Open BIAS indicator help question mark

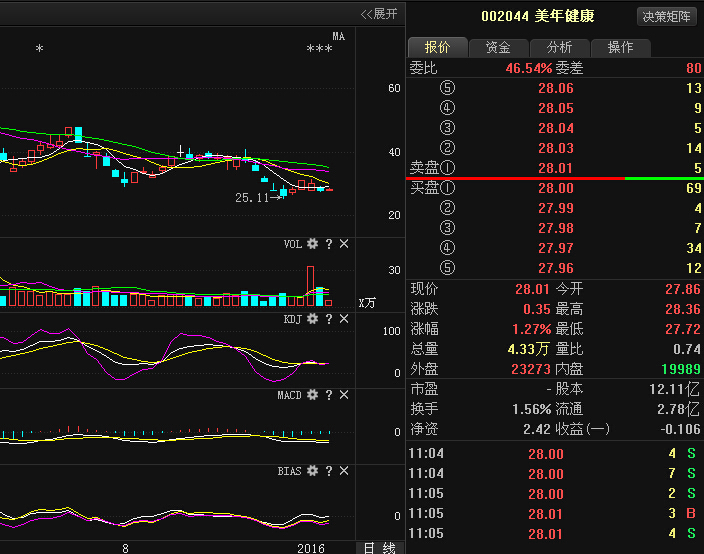(x=329, y=471)
